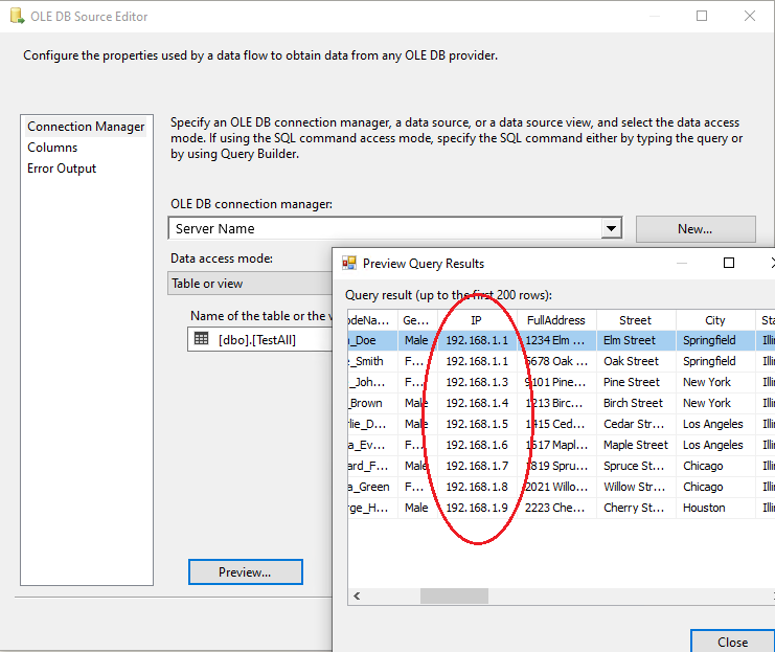
Task: Click the New... connection button
Action: click(x=695, y=229)
